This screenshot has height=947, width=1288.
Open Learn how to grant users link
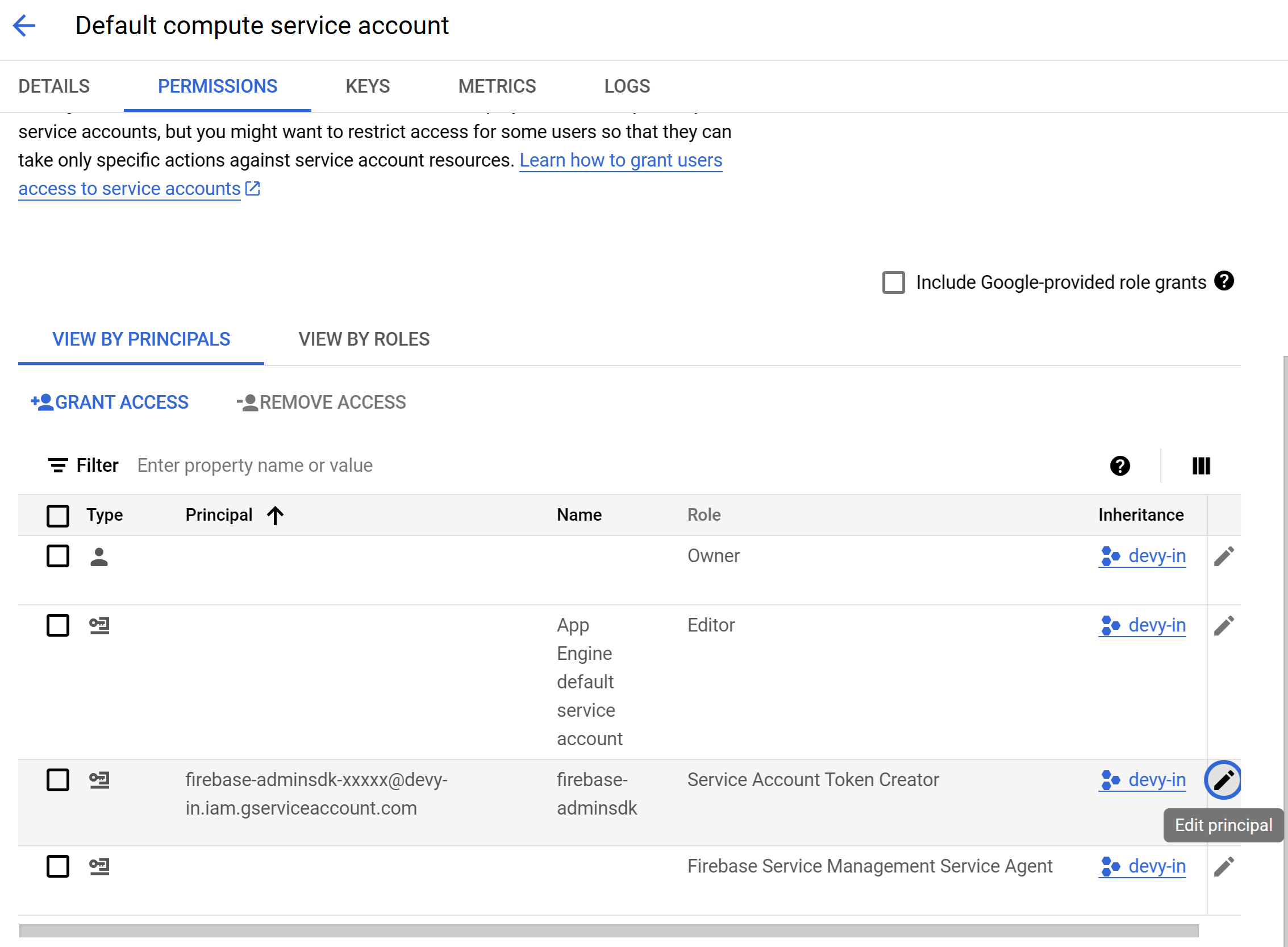pos(620,160)
